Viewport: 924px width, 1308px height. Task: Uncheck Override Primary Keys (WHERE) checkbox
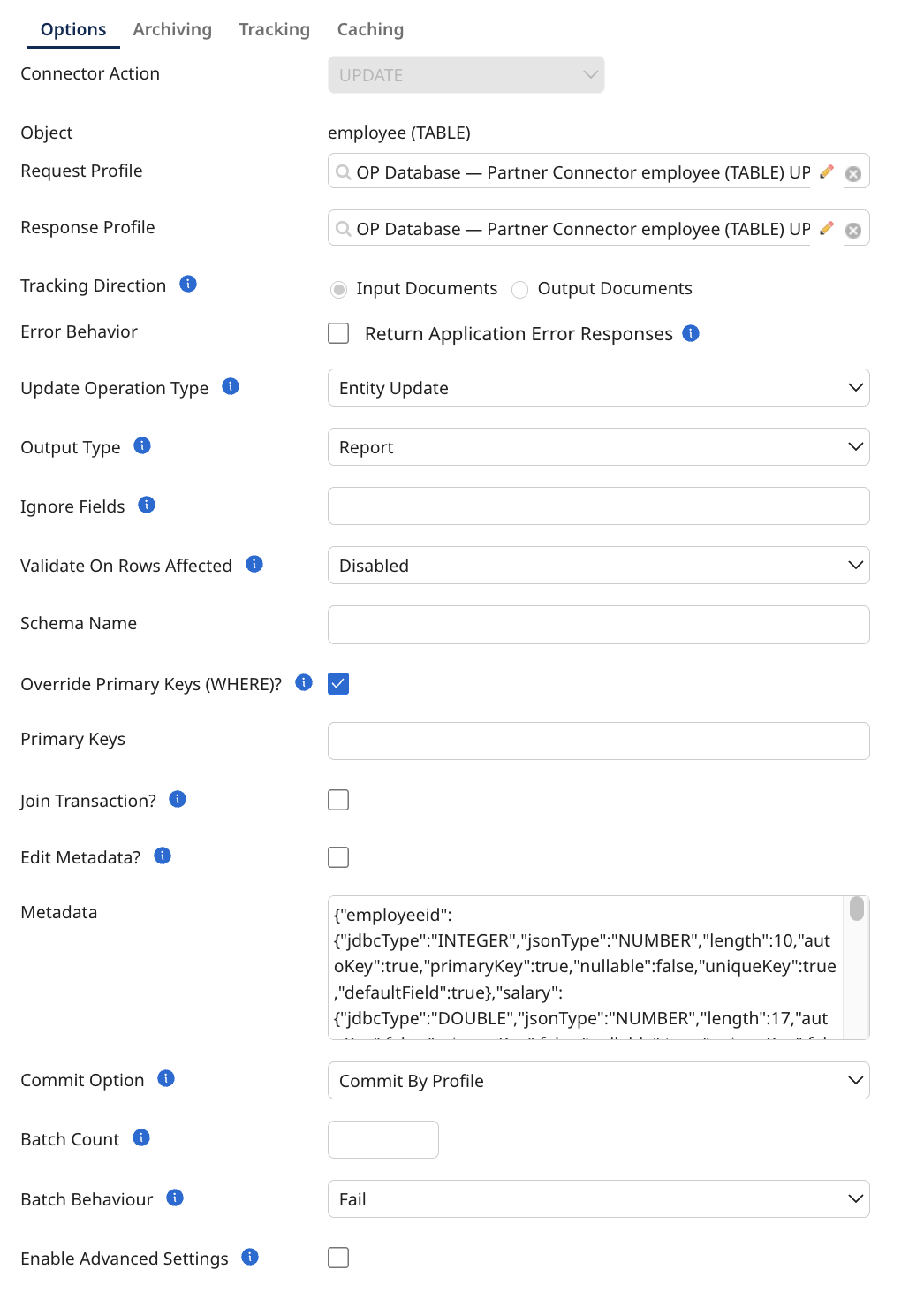coord(338,683)
